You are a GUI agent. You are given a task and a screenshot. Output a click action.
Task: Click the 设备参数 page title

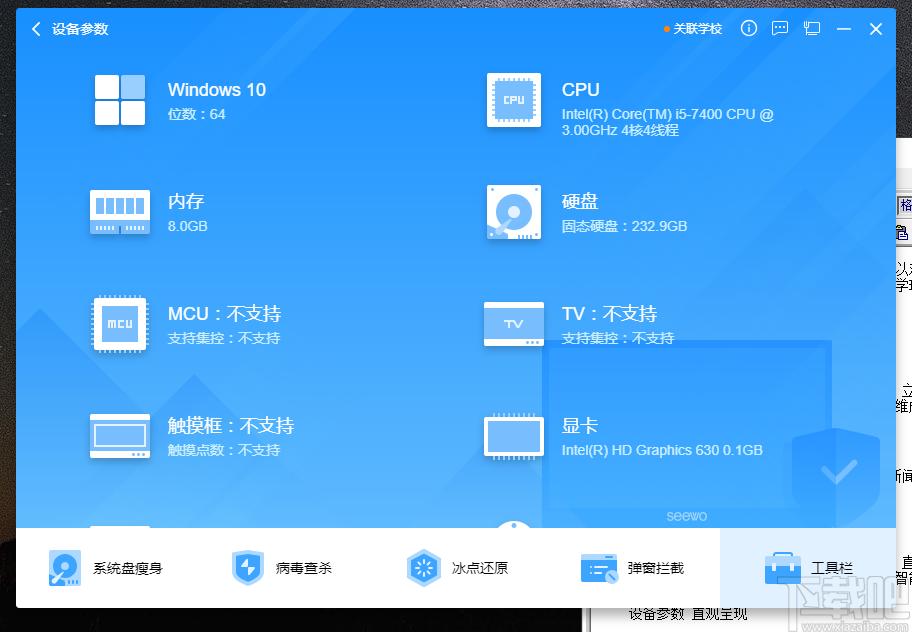80,29
